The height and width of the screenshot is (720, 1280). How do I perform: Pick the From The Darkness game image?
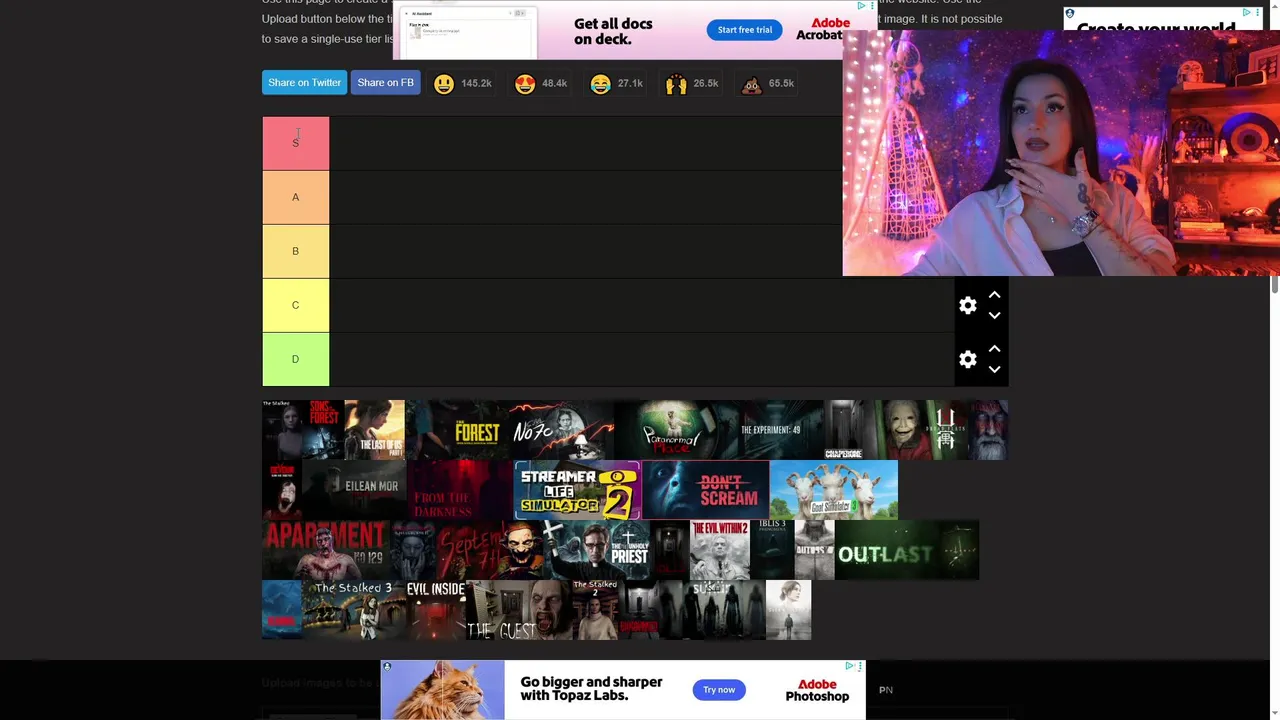pyautogui.click(x=460, y=490)
